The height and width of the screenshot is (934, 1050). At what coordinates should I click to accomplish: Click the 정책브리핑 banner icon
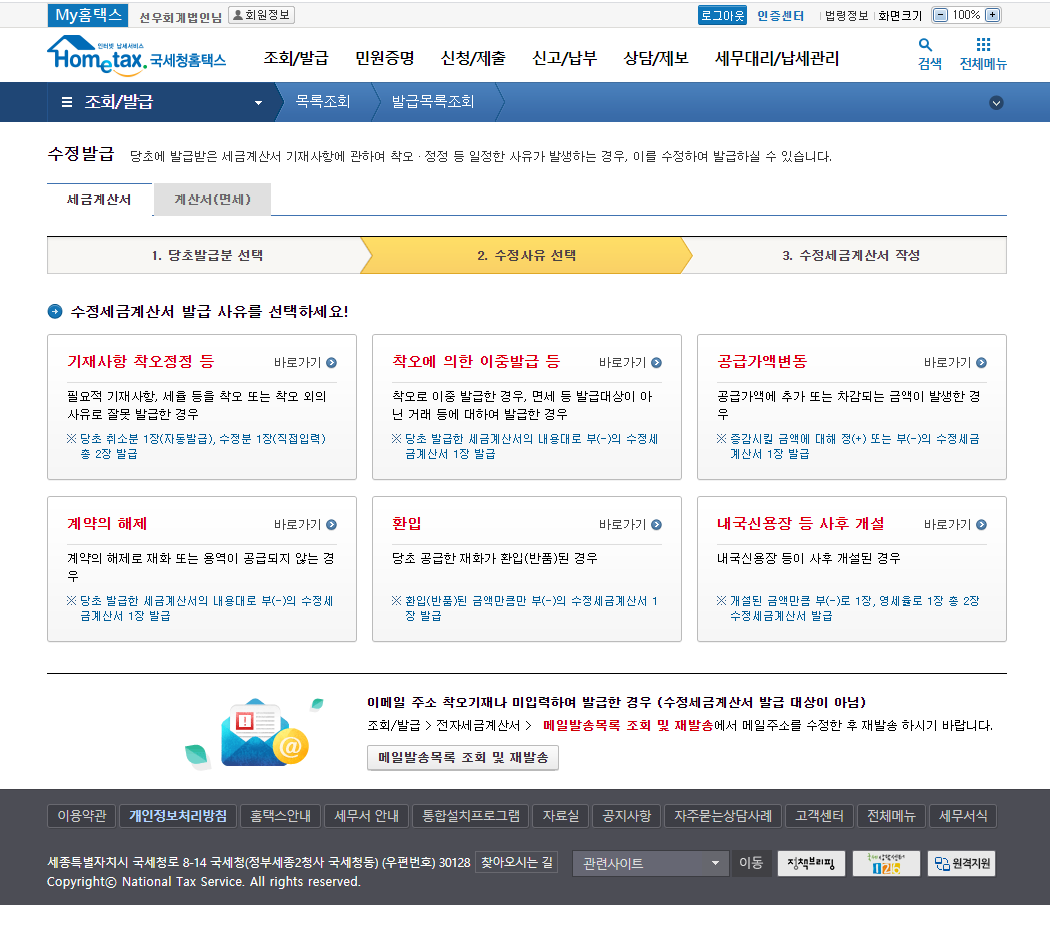[x=811, y=863]
